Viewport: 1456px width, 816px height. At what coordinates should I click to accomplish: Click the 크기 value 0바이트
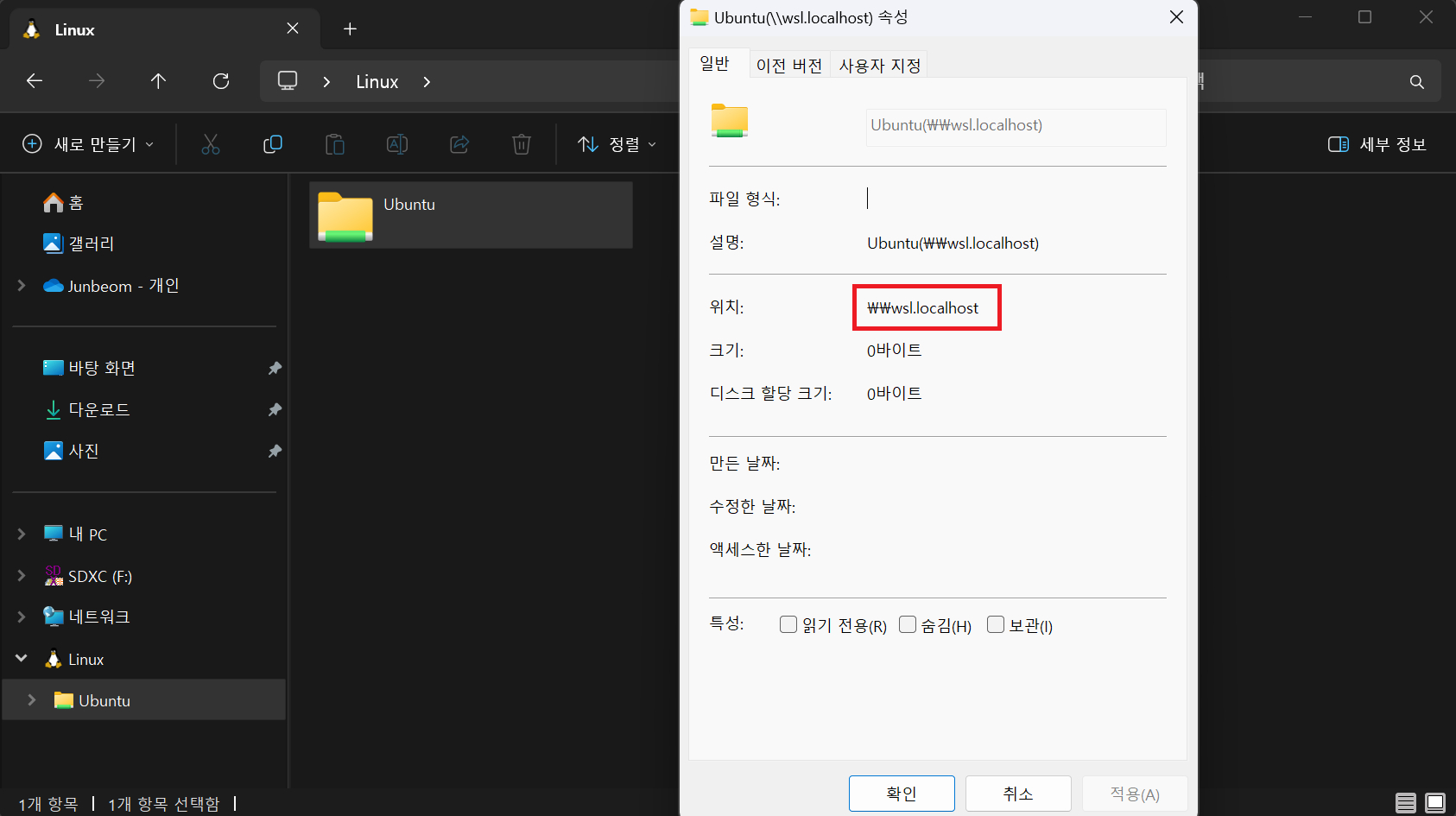[x=895, y=351]
